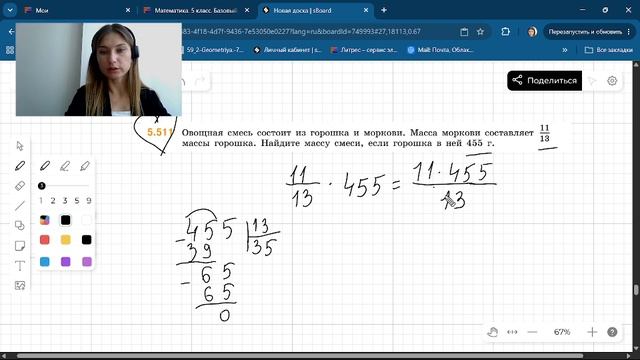The image size is (640, 360).
Task: Open Все закладки folder
Action: [609, 50]
